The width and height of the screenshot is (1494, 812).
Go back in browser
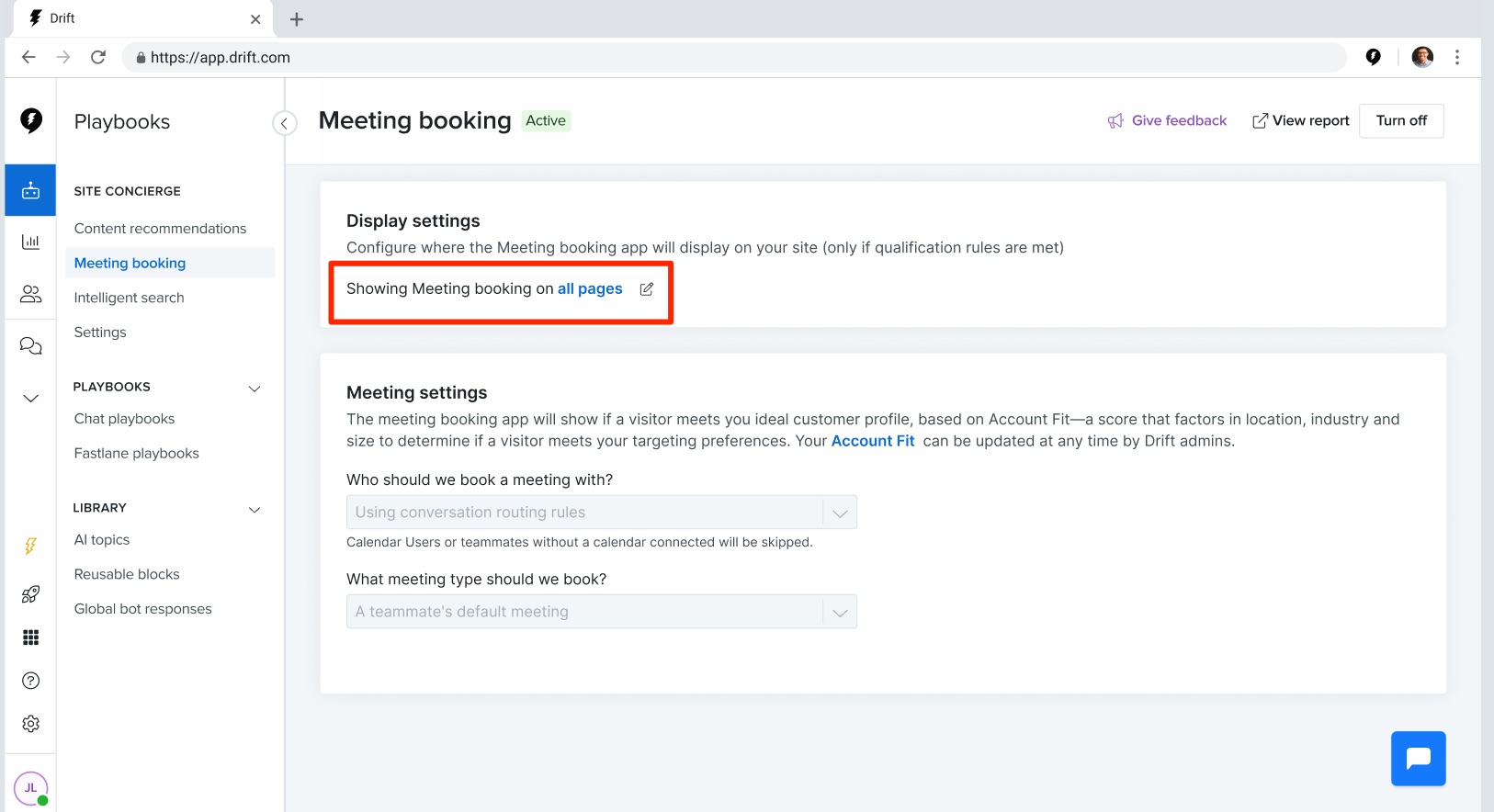[28, 57]
